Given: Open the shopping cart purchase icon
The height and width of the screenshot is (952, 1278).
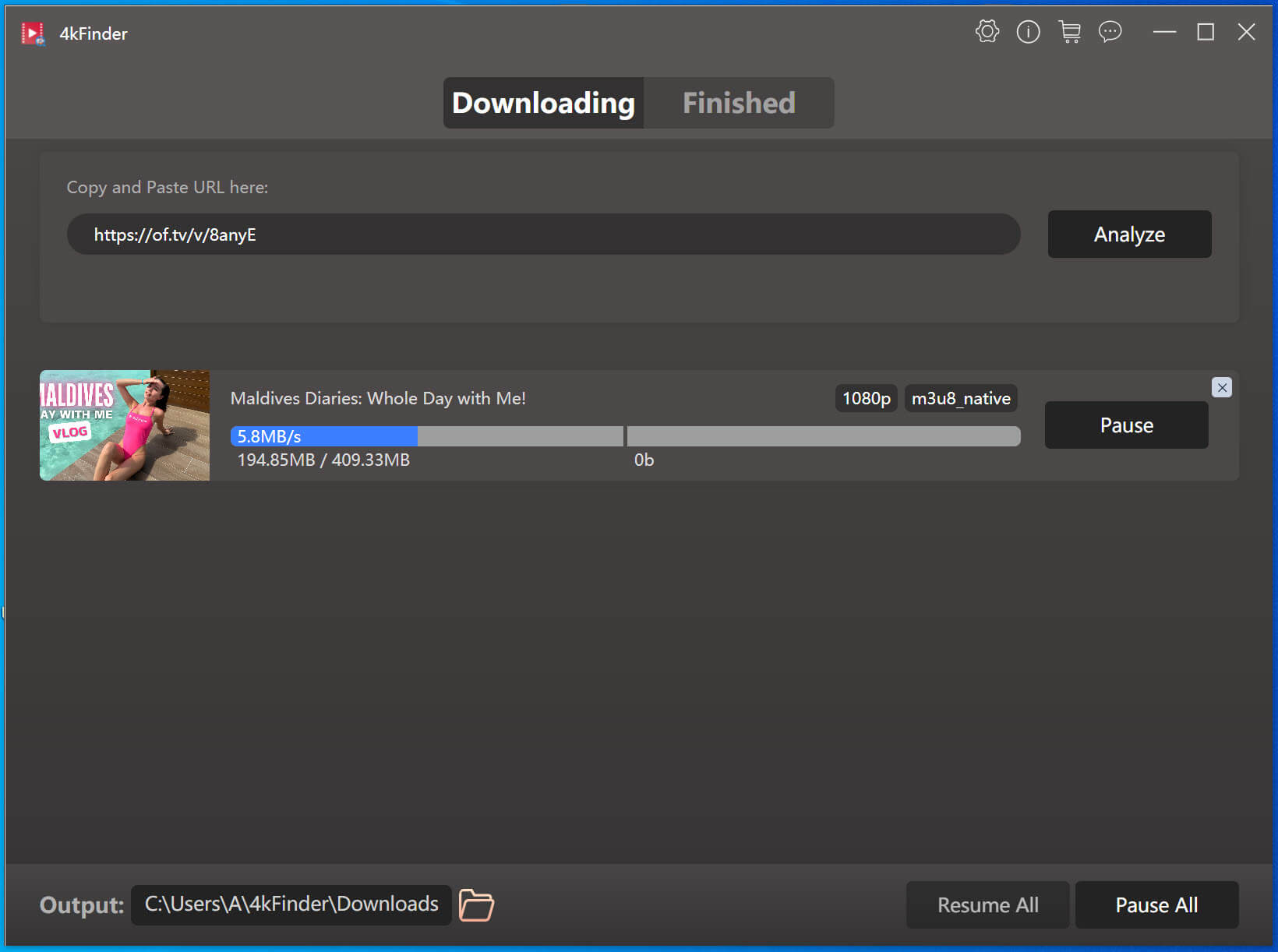Looking at the screenshot, I should click(x=1069, y=32).
